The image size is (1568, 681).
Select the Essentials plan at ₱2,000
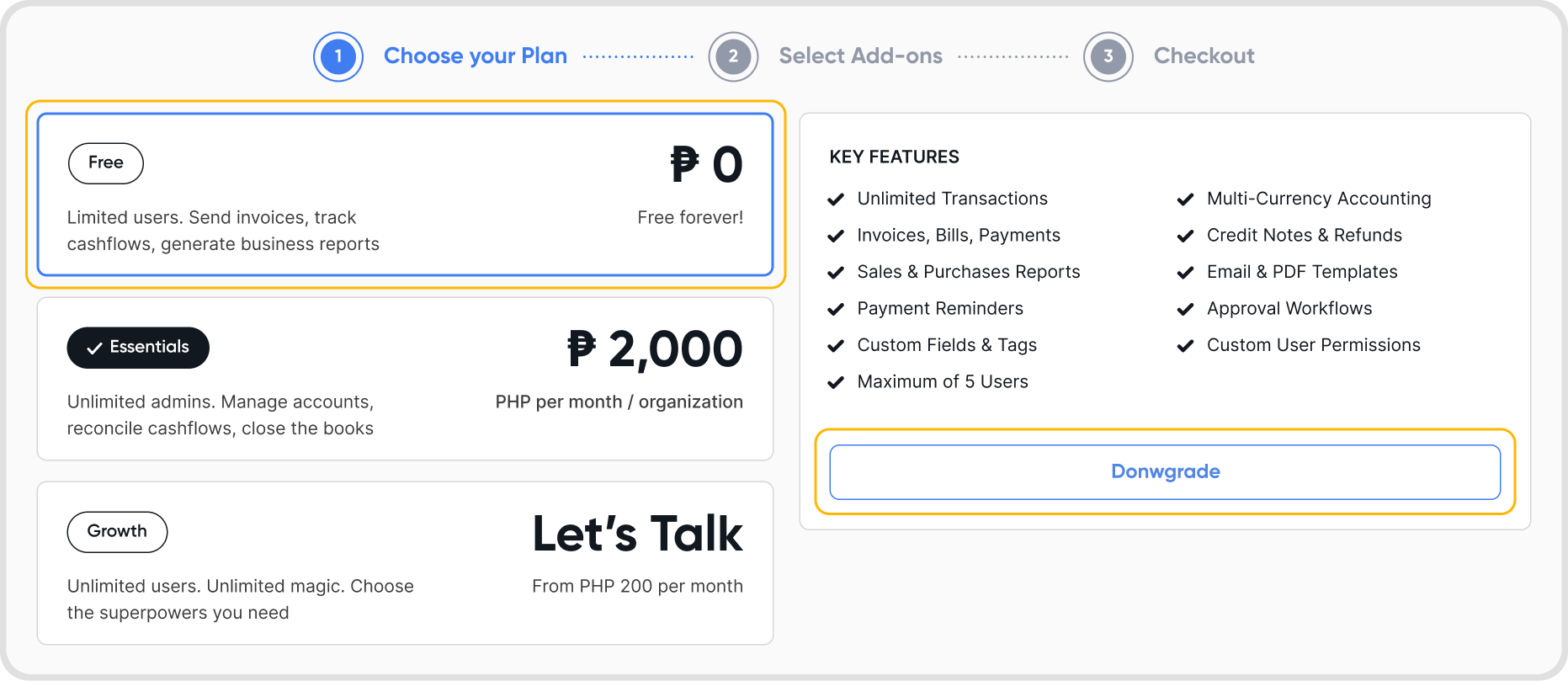coord(404,379)
